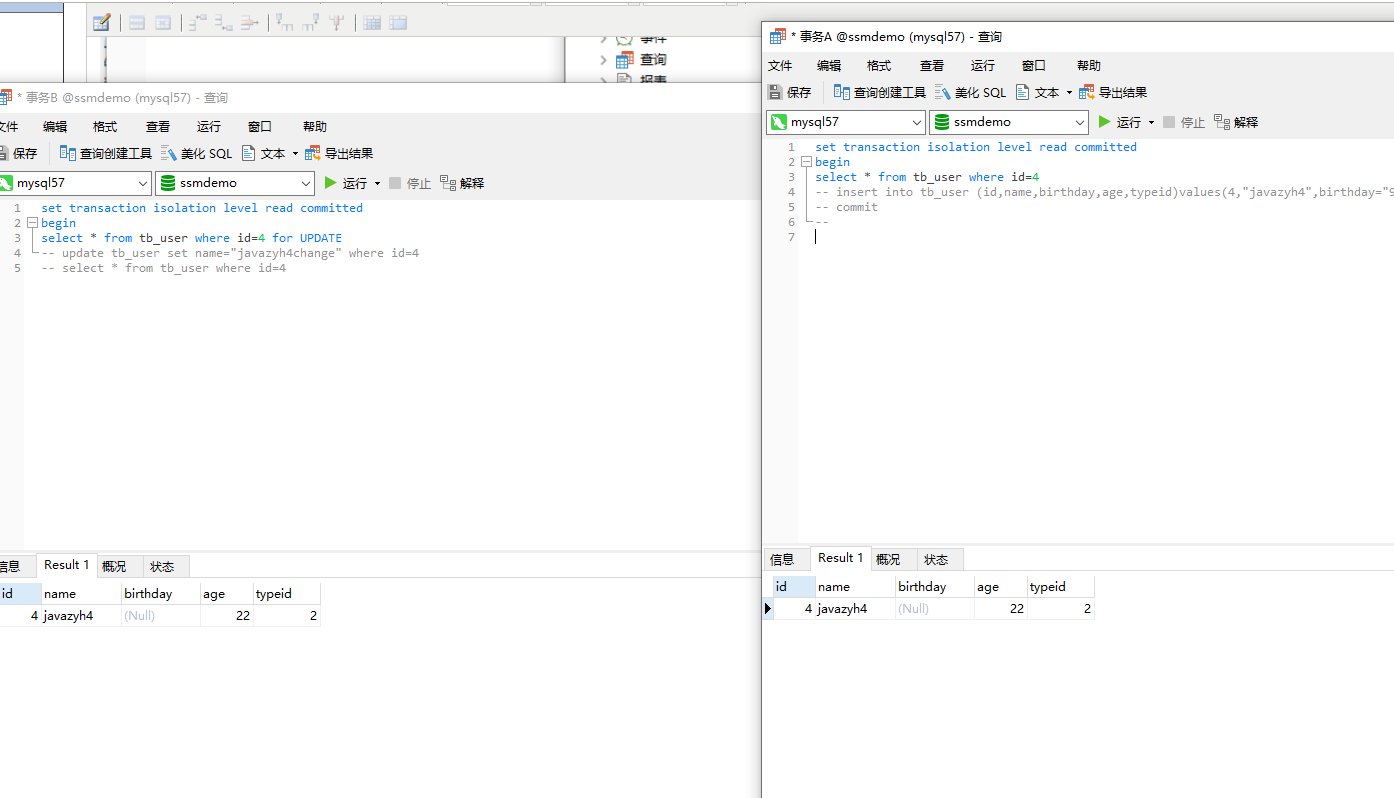Run the query in the 事务A window
Screen dimensions: 1394x798
[x=1119, y=122]
